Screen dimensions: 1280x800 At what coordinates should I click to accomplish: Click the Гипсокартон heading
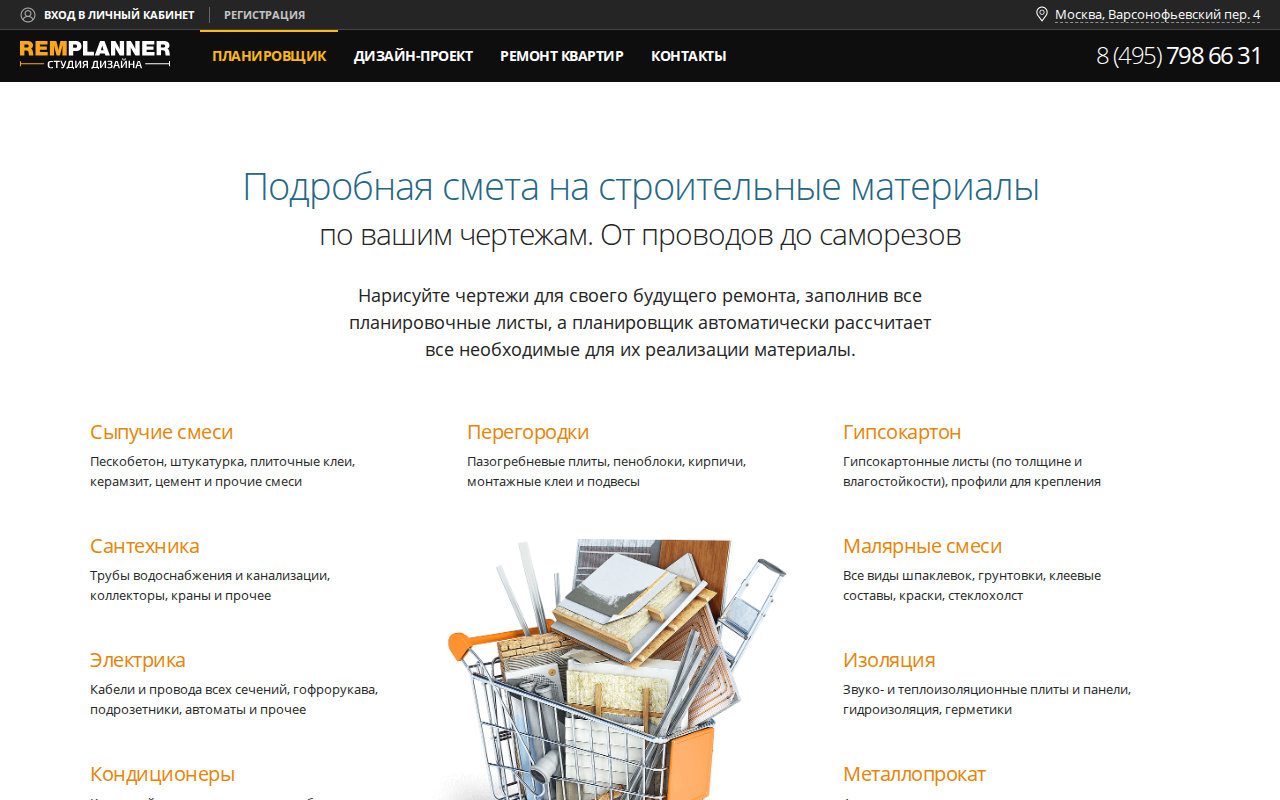point(902,432)
